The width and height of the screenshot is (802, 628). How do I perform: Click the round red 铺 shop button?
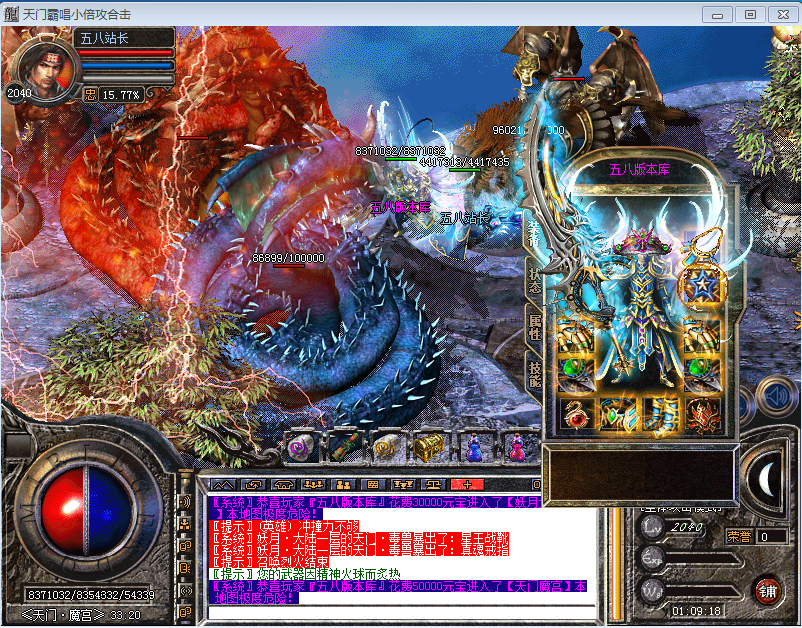click(767, 589)
